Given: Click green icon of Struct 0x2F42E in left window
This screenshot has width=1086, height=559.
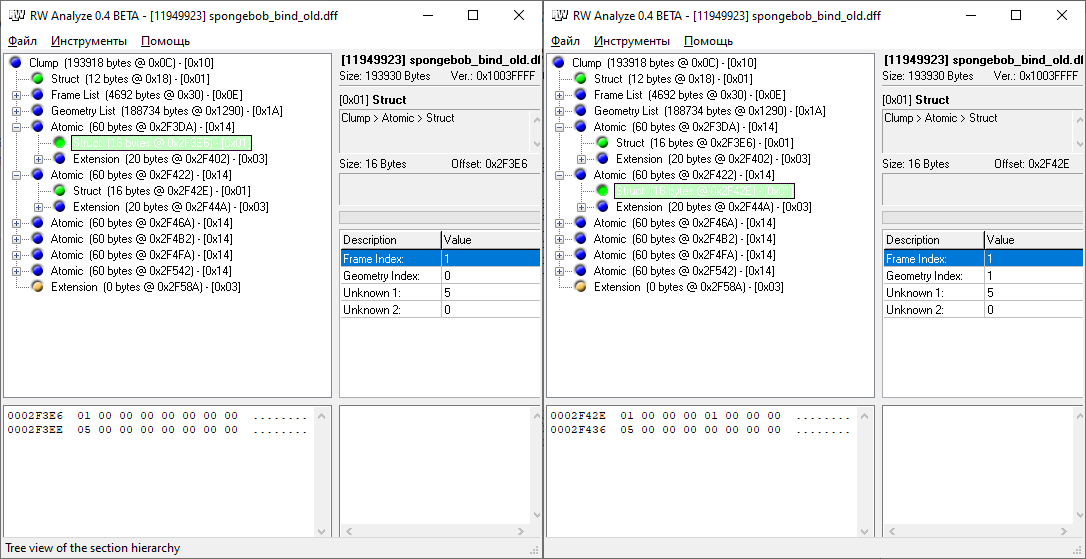Looking at the screenshot, I should click(60, 190).
